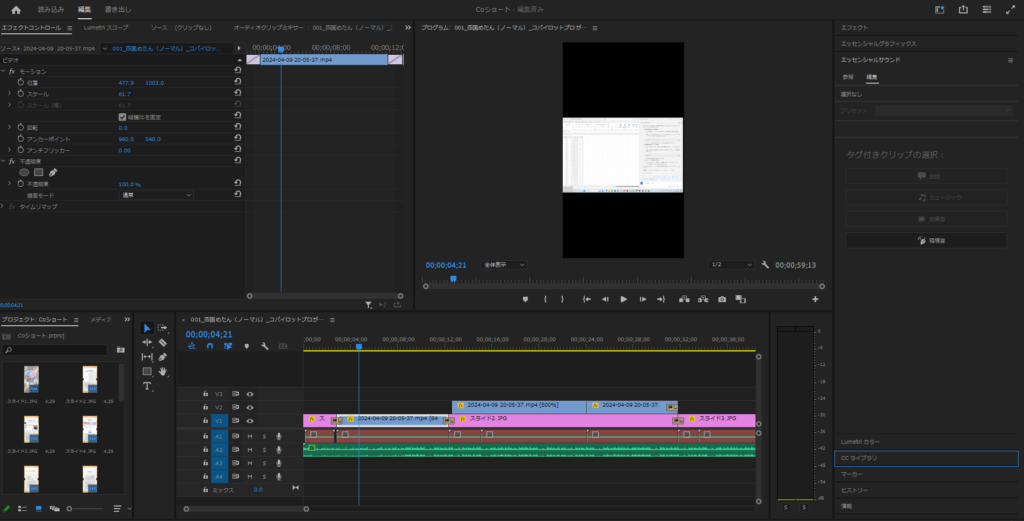This screenshot has height=521, width=1024.
Task: Click the free-draw bezier pen mask icon under opacity
Action: coord(53,172)
